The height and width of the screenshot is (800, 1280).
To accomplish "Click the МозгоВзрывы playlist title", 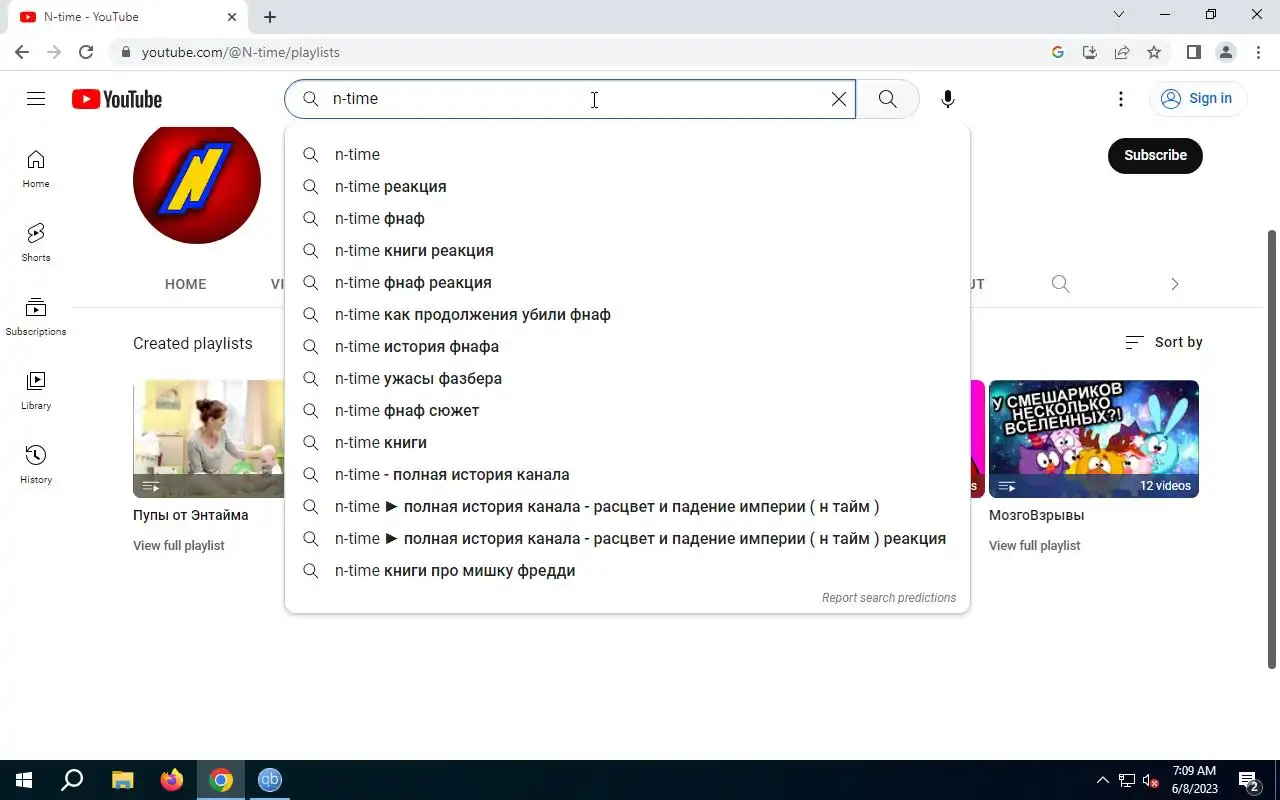I will [x=1037, y=515].
